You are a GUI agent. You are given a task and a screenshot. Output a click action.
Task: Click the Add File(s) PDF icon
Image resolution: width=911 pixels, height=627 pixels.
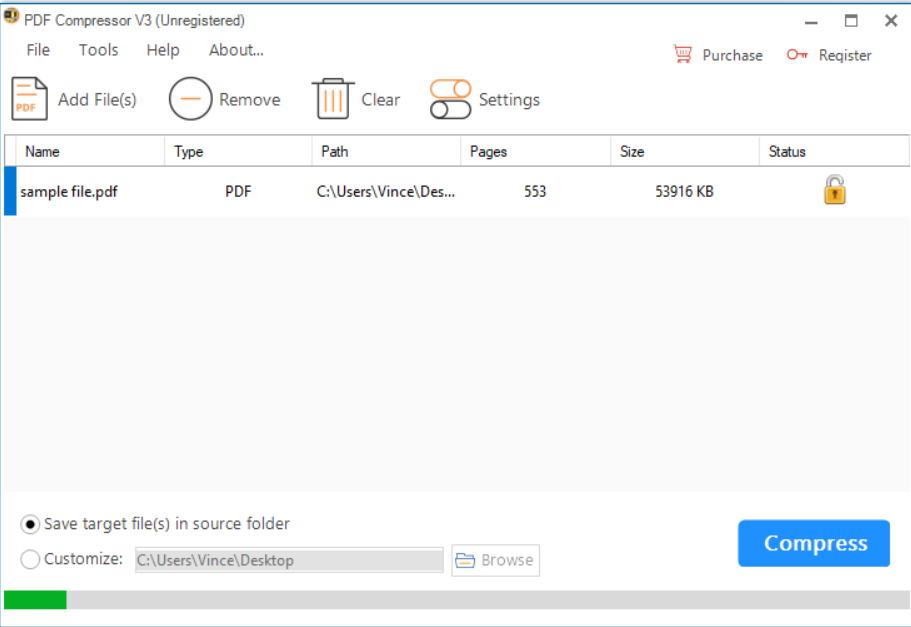click(29, 98)
